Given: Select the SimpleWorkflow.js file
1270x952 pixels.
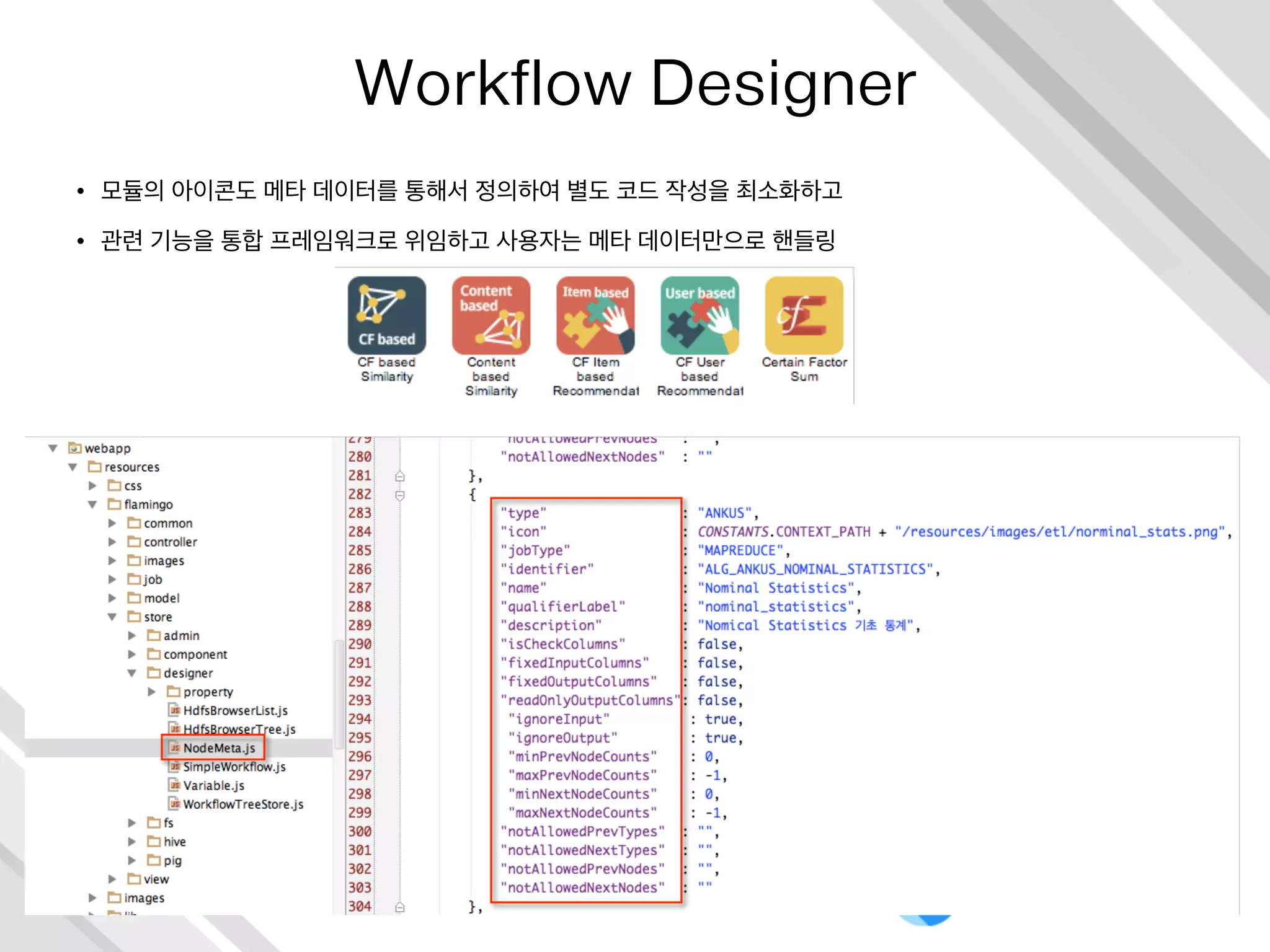Looking at the screenshot, I should (x=234, y=767).
